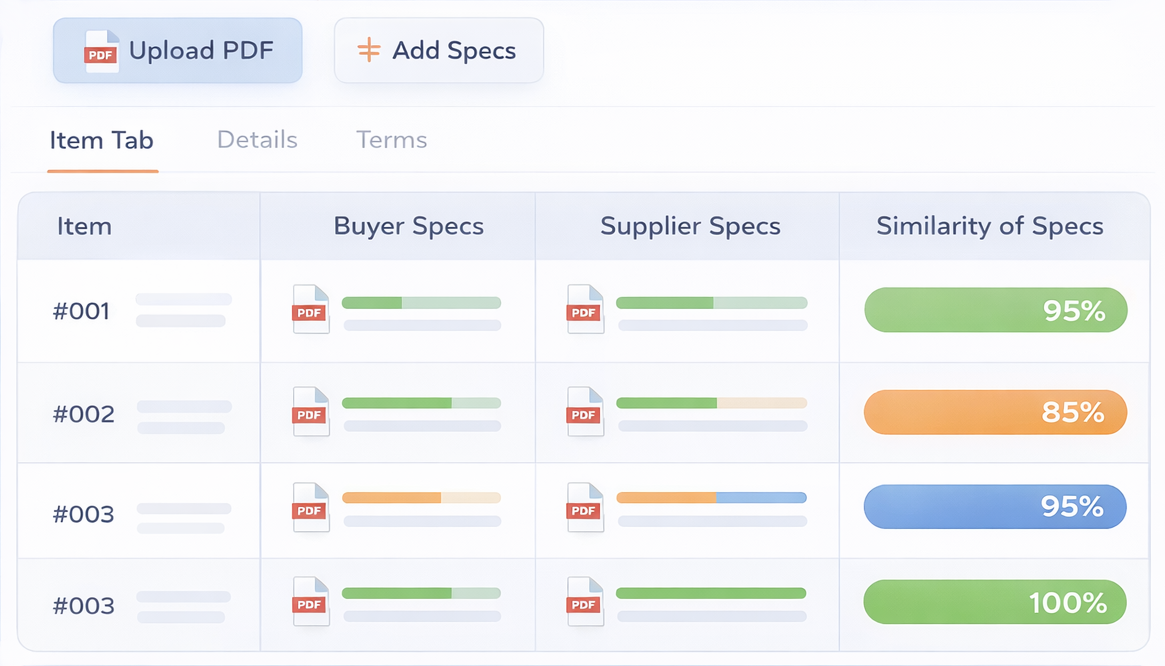Click the green 95% similarity bar for #001
1165x666 pixels.
[x=995, y=311]
